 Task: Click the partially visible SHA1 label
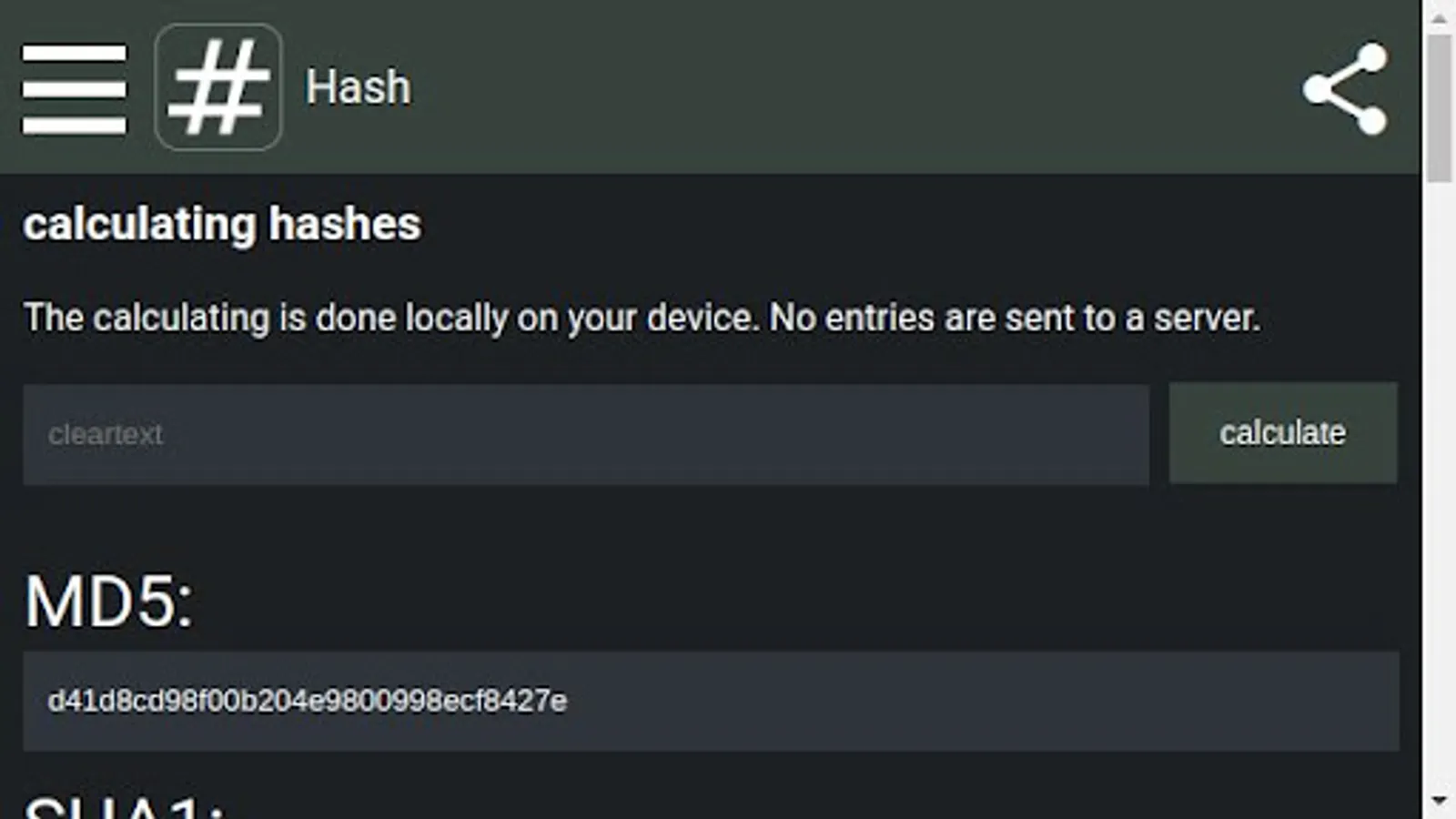[125, 808]
